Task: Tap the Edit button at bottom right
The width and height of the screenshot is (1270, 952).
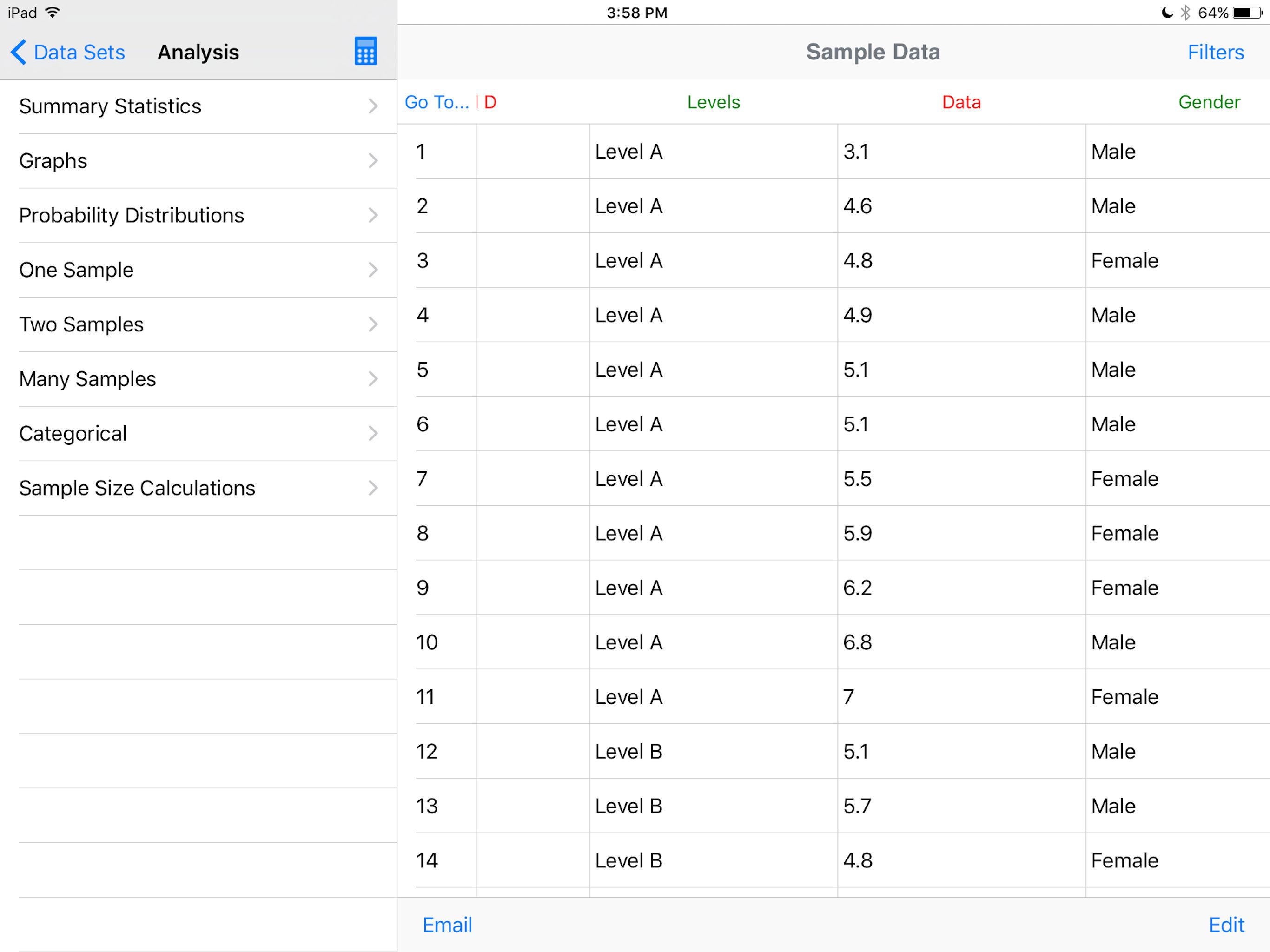Action: (1226, 925)
